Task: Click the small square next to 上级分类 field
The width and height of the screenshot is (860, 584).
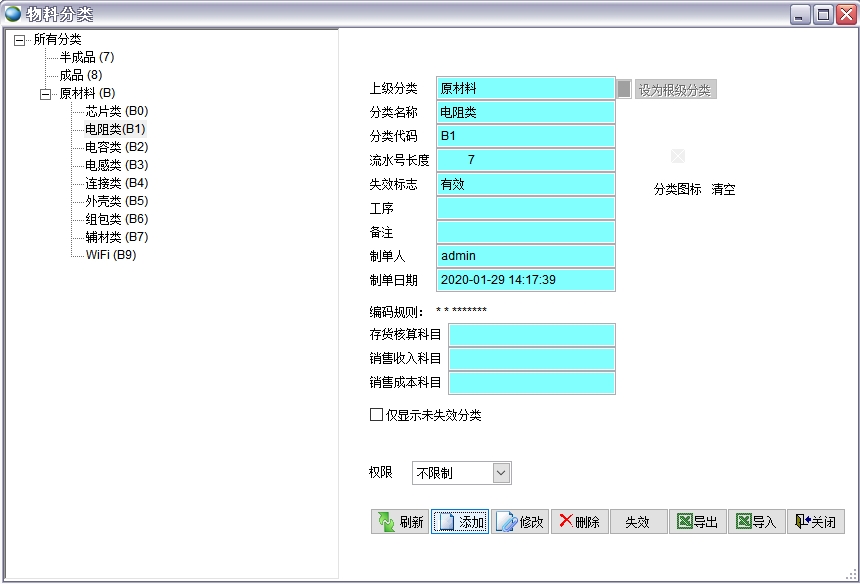Action: [x=624, y=89]
